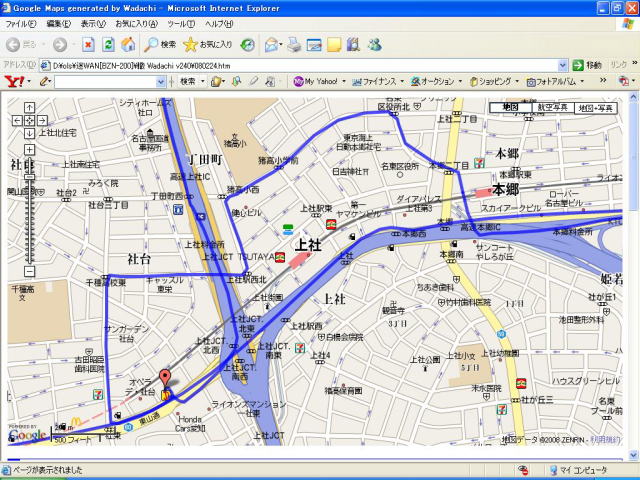Open the address bar dropdown arrow
The image size is (640, 480).
562,65
